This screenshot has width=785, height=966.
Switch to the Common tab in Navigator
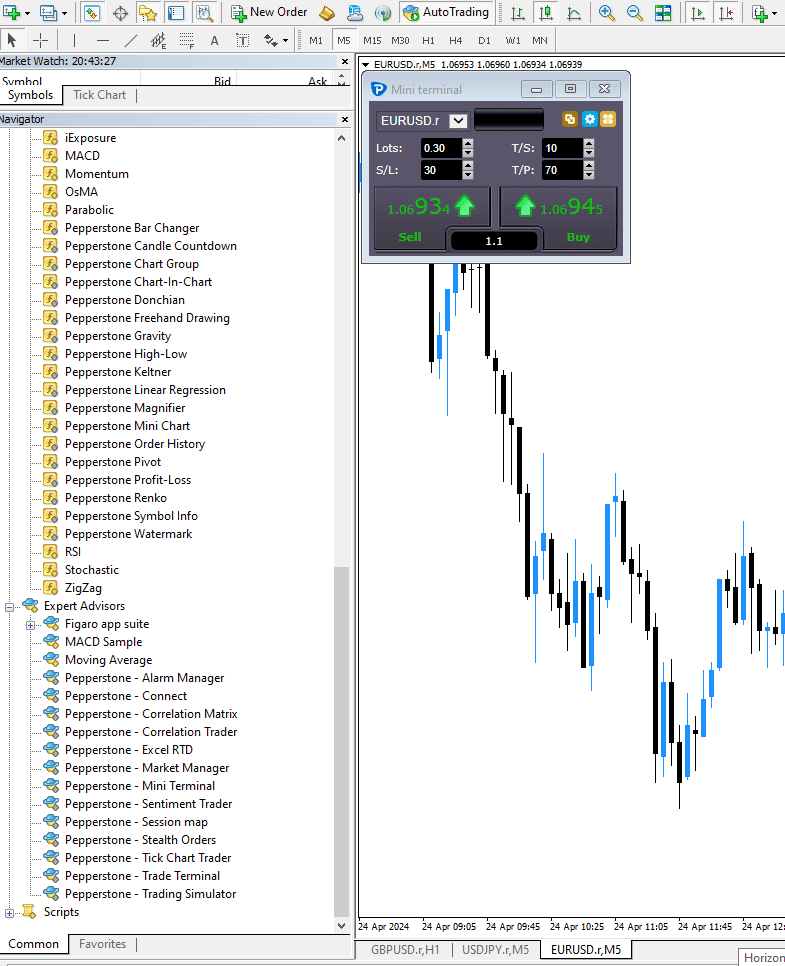pos(33,944)
